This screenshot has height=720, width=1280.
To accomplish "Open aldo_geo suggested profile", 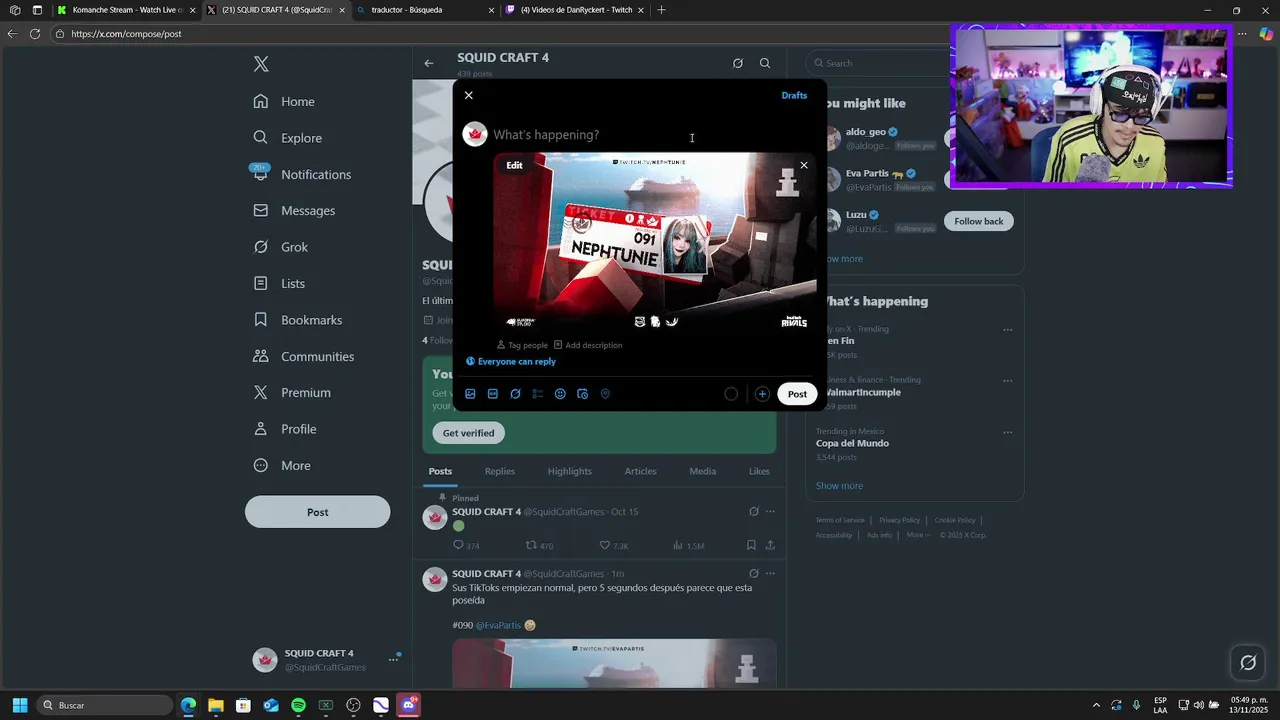I will click(x=866, y=132).
